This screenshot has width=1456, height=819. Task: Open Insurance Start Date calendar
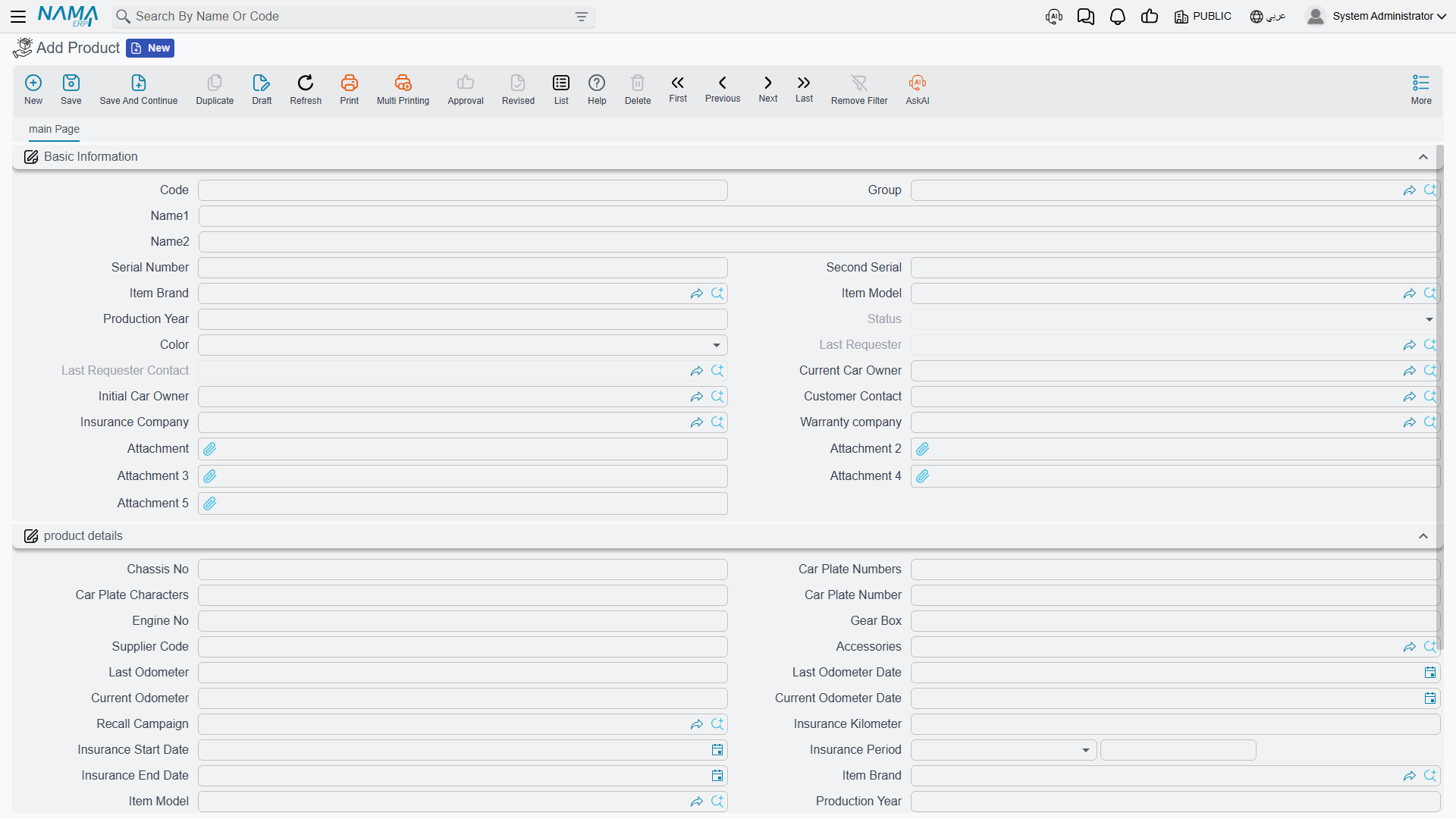pyautogui.click(x=717, y=750)
